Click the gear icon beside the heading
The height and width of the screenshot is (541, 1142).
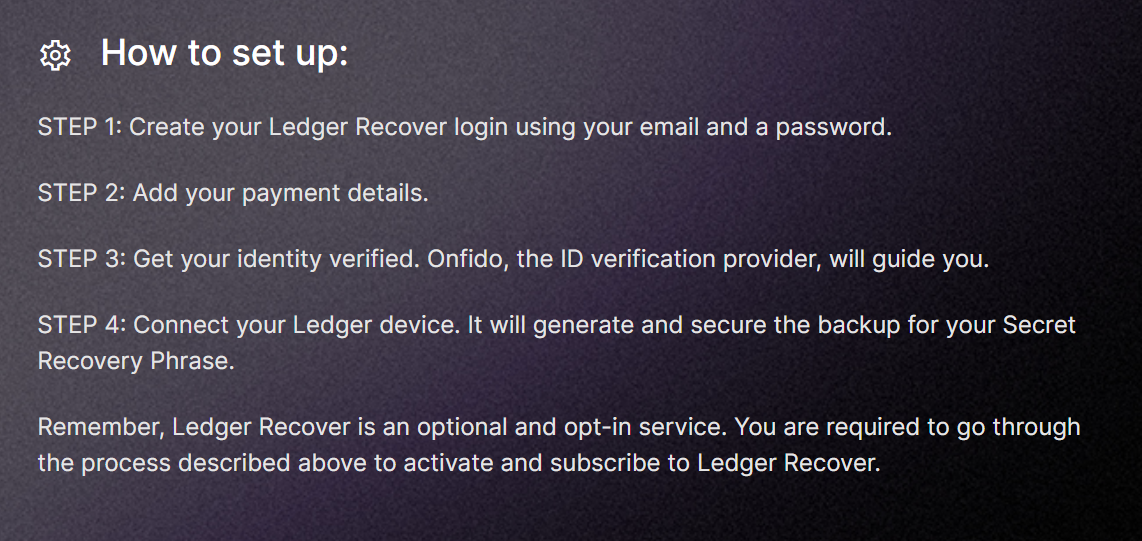point(55,55)
